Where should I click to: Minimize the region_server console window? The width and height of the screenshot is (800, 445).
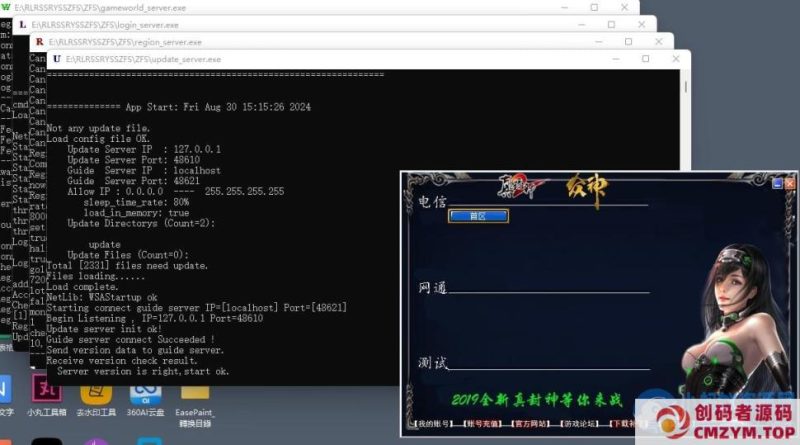[597, 42]
